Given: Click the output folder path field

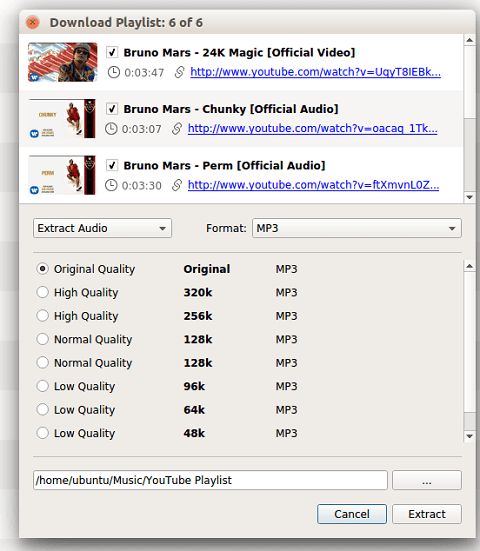Looking at the screenshot, I should coord(210,480).
